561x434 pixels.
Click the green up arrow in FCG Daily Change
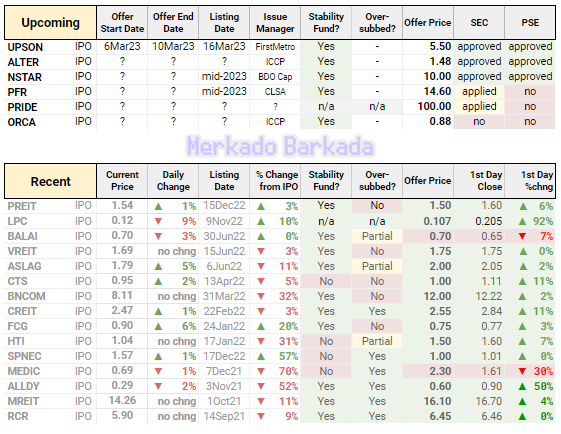click(158, 327)
